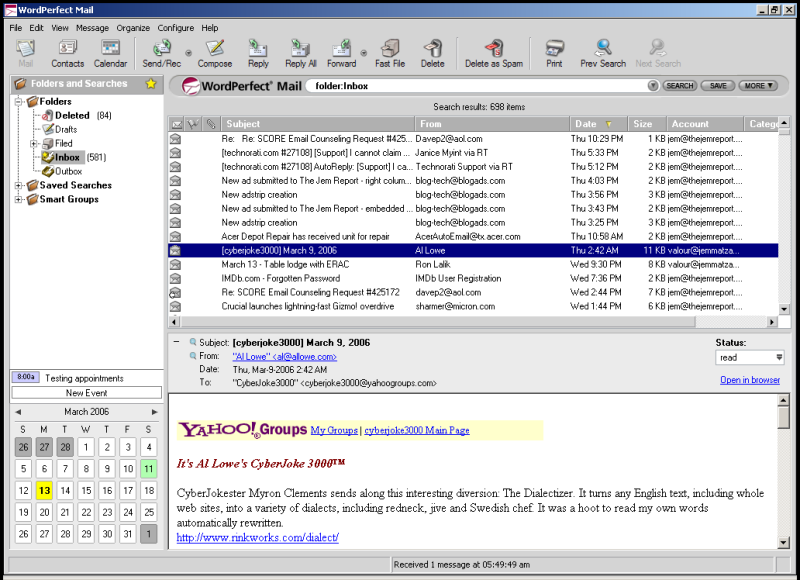The width and height of the screenshot is (800, 580).
Task: Go to previous month in calendar
Action: 18,412
